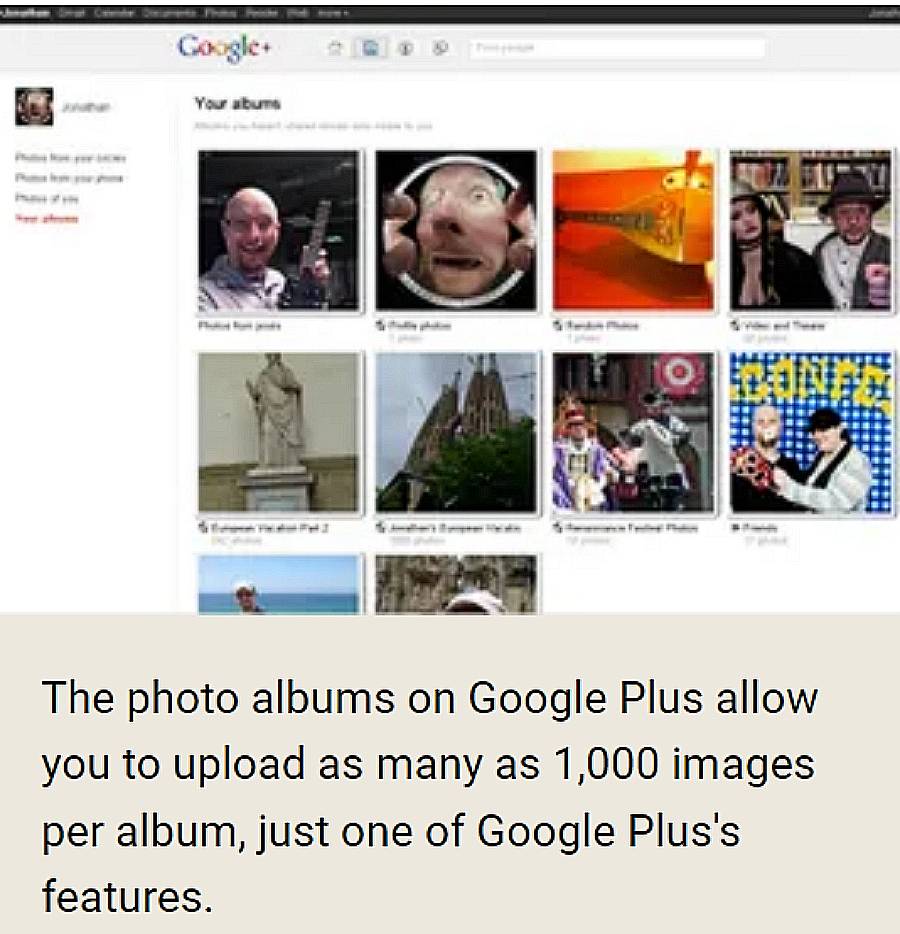Screen dimensions: 900x934
Task: Click the Find people search field
Action: click(x=617, y=48)
